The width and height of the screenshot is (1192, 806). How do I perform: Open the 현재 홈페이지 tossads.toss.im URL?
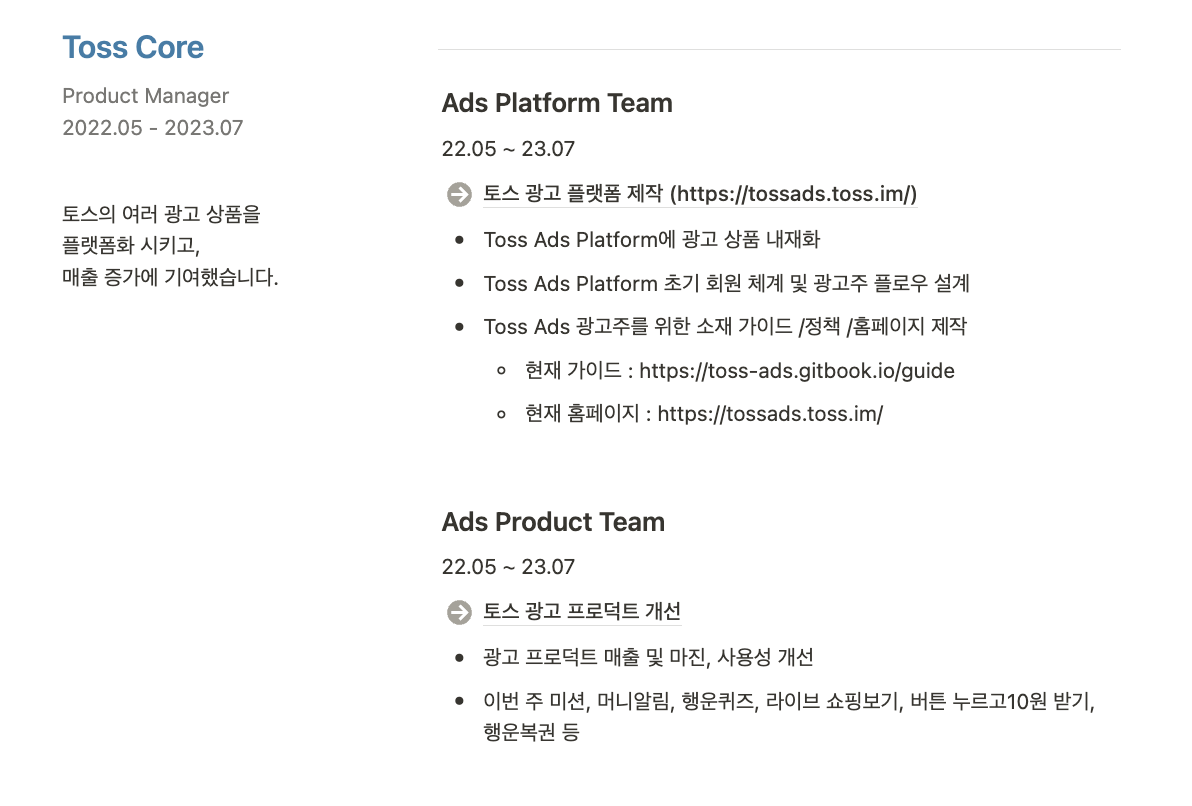point(770,414)
